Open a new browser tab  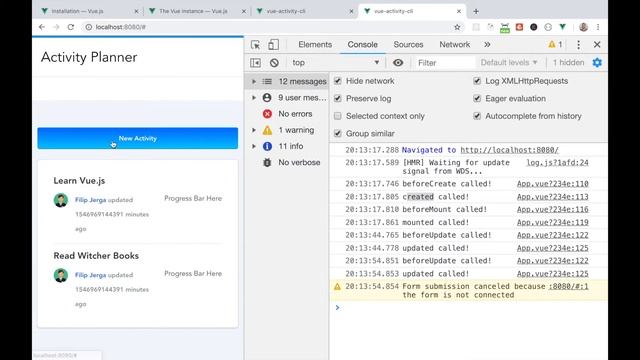(x=476, y=11)
